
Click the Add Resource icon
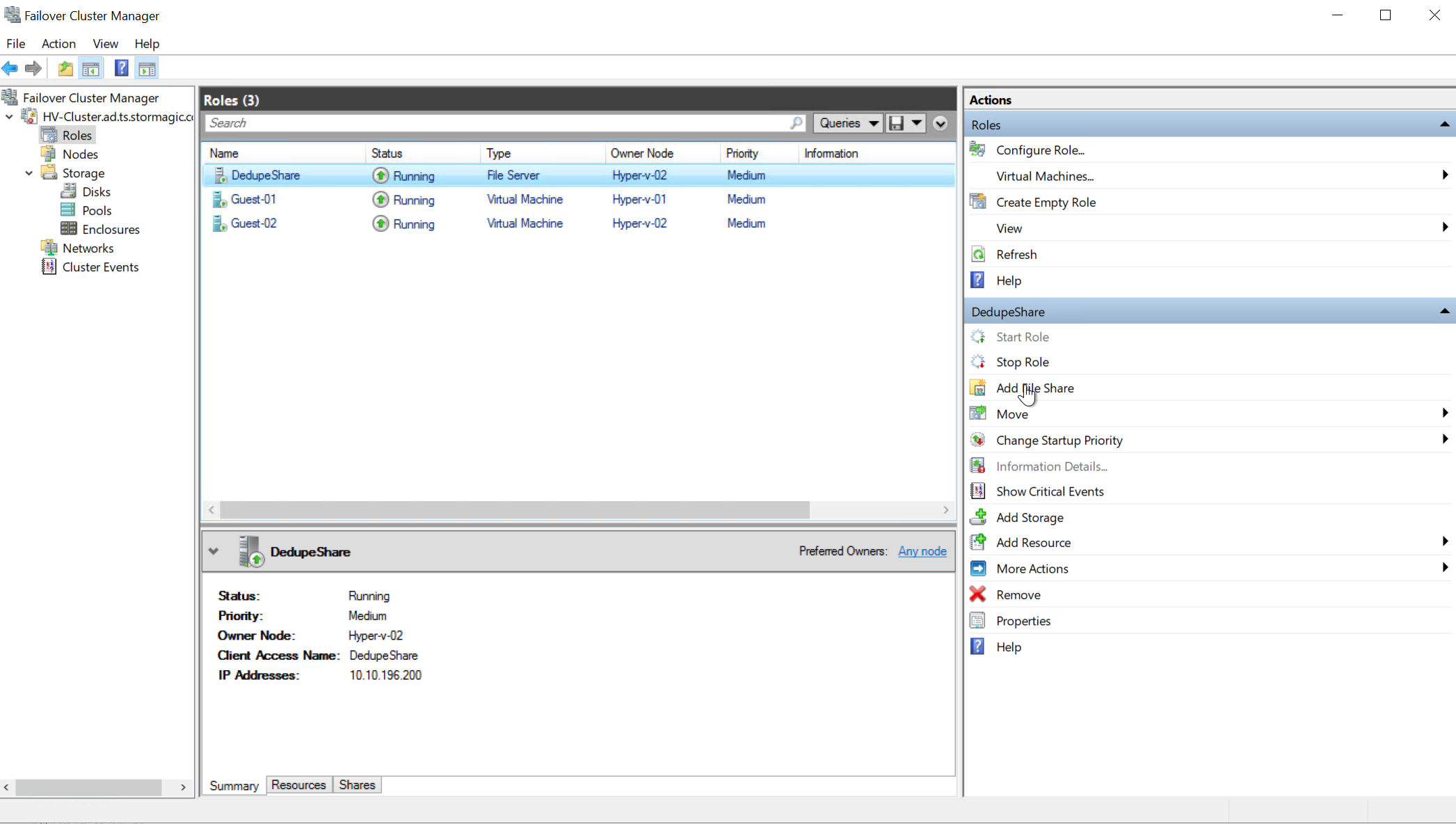click(977, 542)
